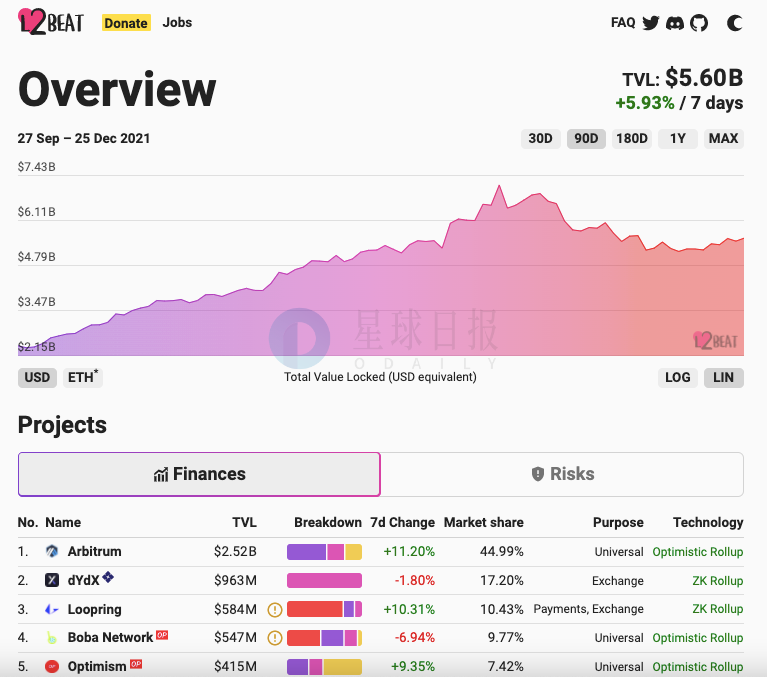
Task: Click the Optimism project logo
Action: 52,666
